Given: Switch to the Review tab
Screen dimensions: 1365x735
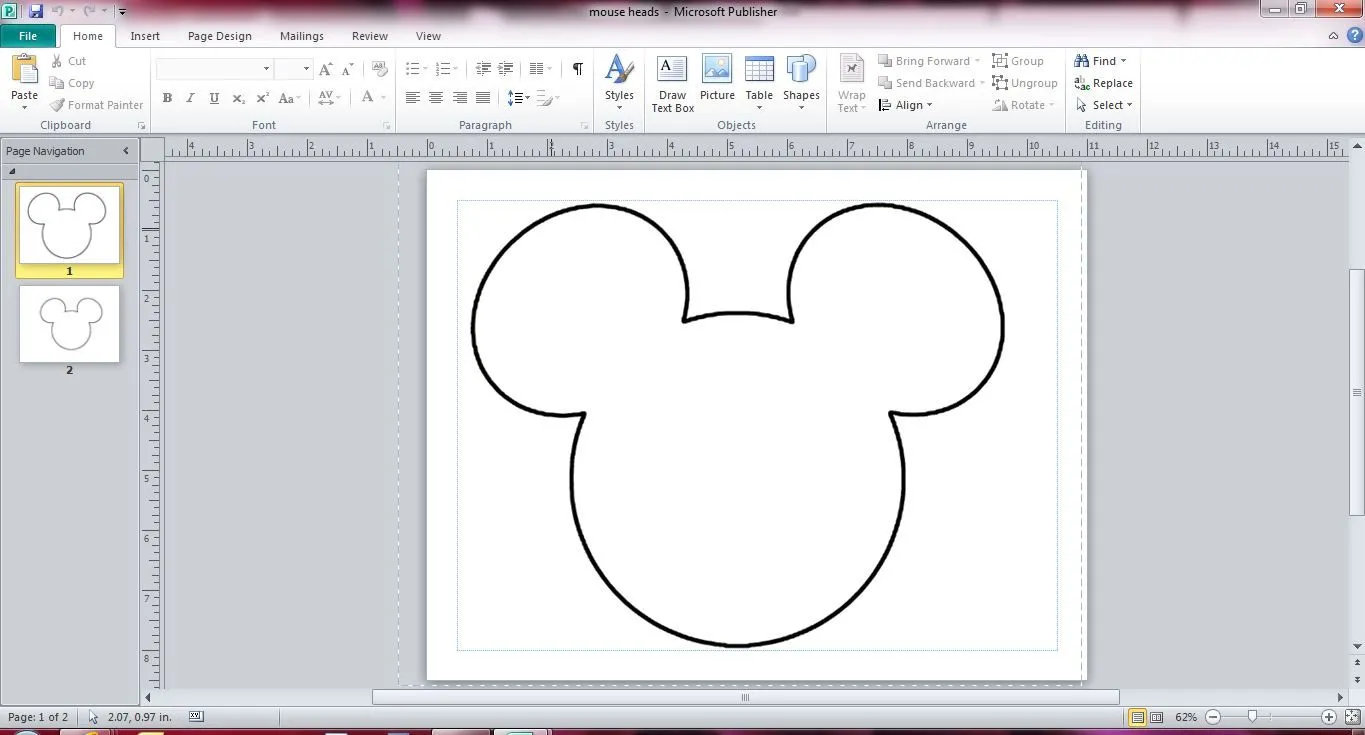Looking at the screenshot, I should click(370, 36).
